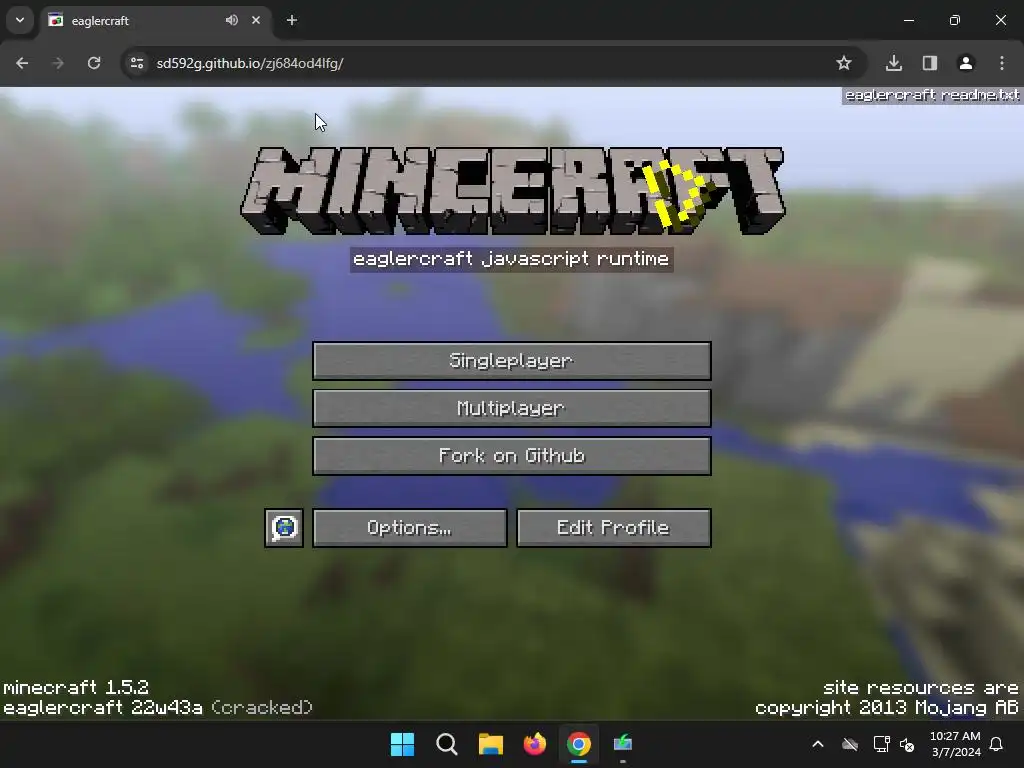Open Windows notifications bell
This screenshot has width=1024, height=768.
coord(997,744)
